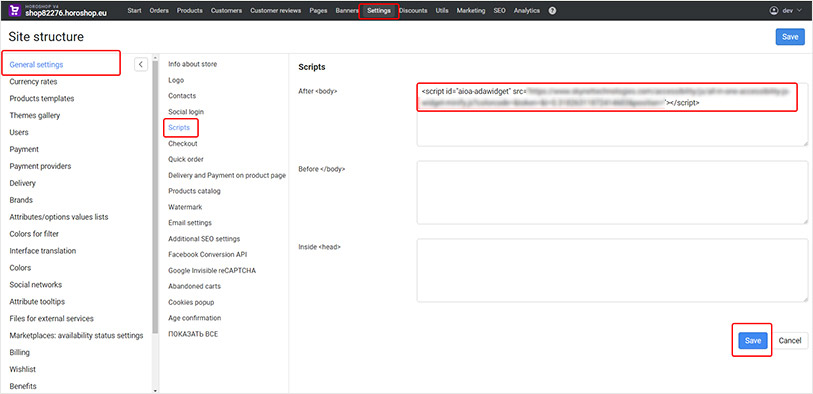The width and height of the screenshot is (813, 394).
Task: Open the Products catalog section
Action: (x=194, y=191)
